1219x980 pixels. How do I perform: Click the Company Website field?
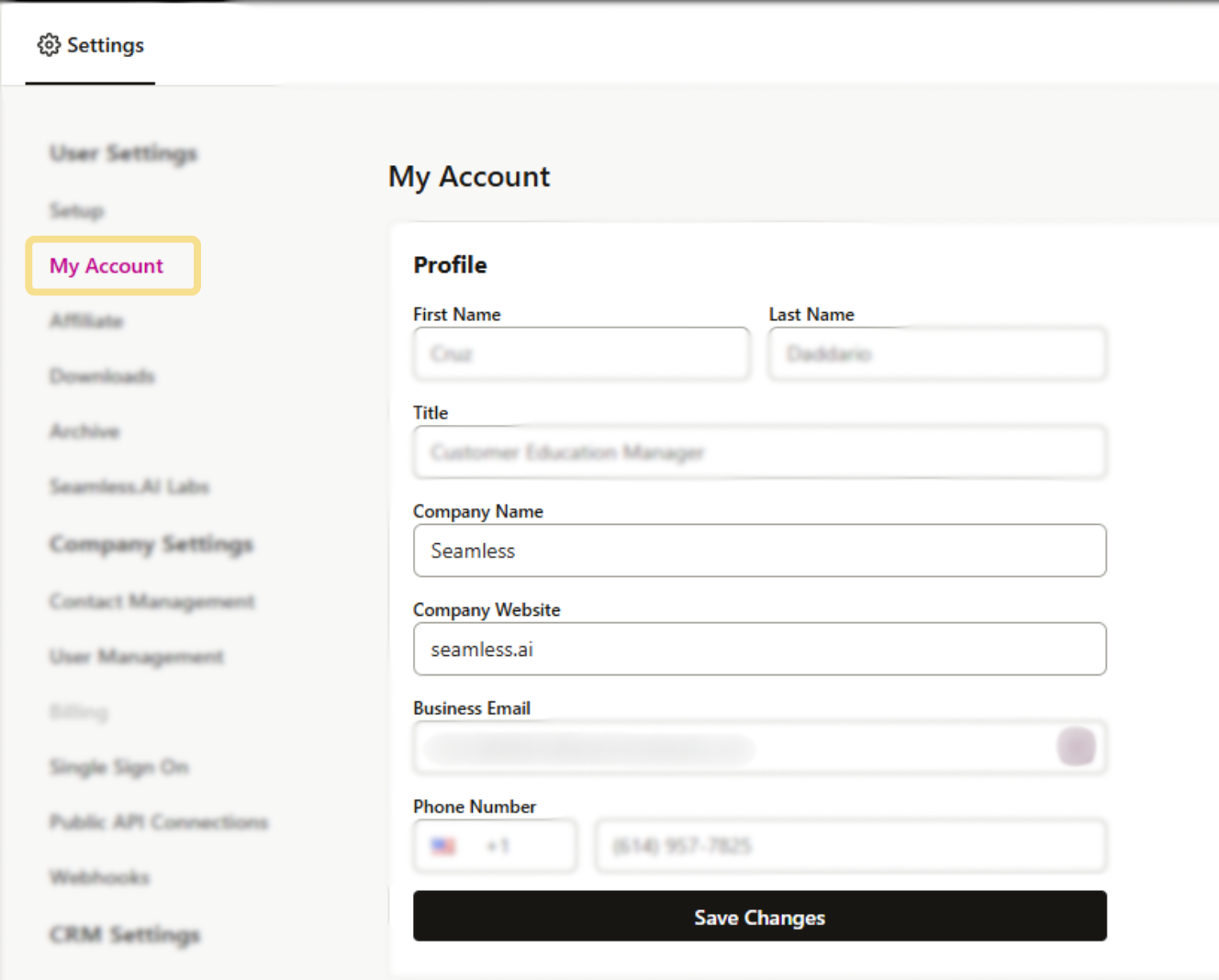[x=758, y=649]
